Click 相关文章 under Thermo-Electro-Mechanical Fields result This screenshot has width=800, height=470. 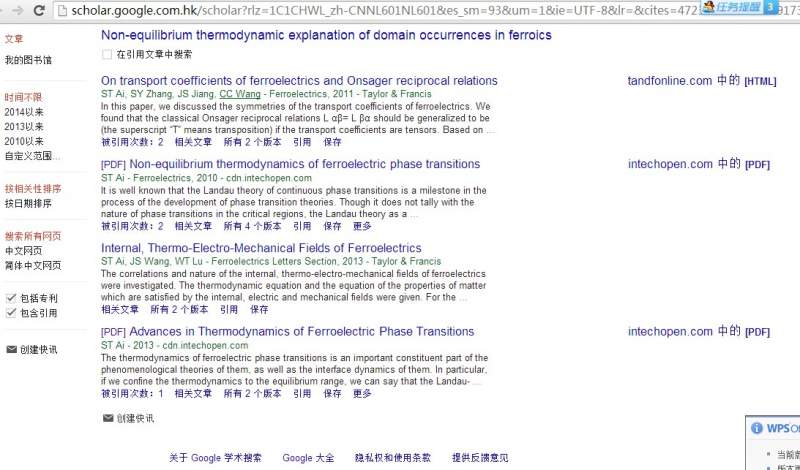coord(120,309)
